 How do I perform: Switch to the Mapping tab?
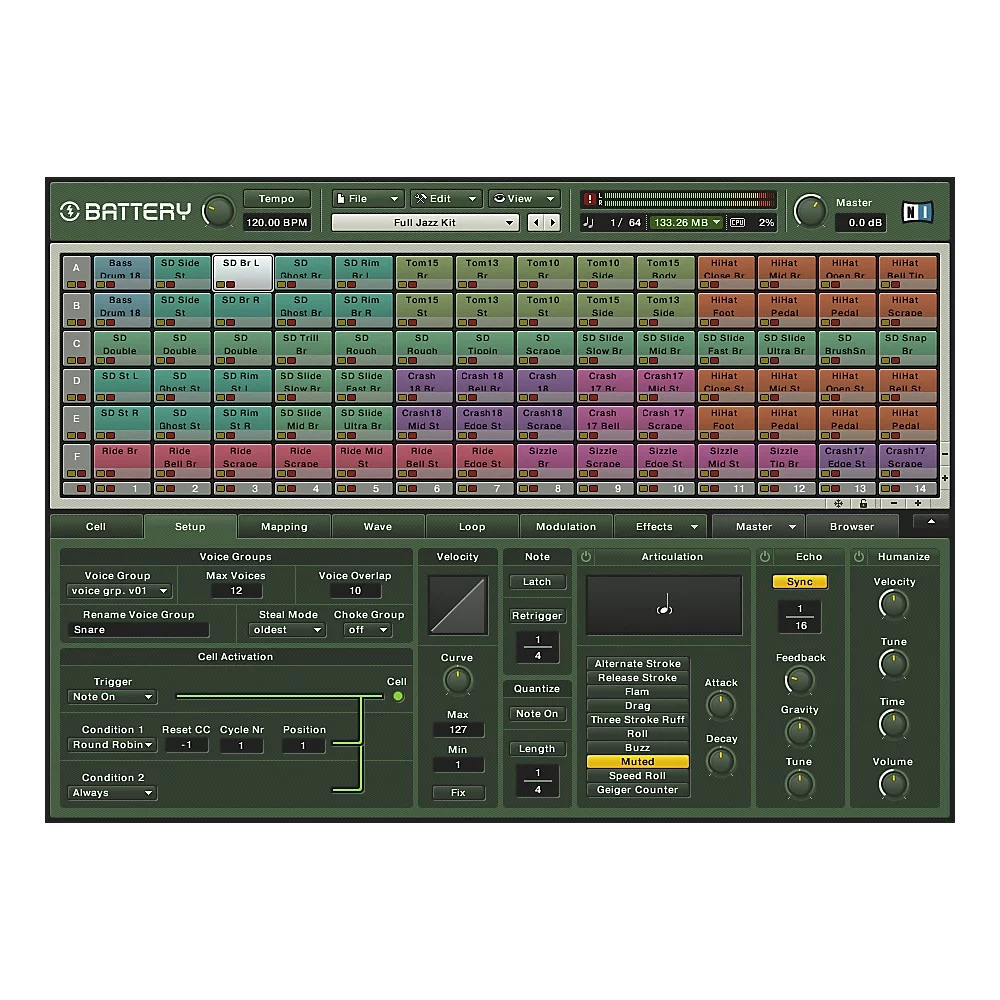pyautogui.click(x=284, y=527)
